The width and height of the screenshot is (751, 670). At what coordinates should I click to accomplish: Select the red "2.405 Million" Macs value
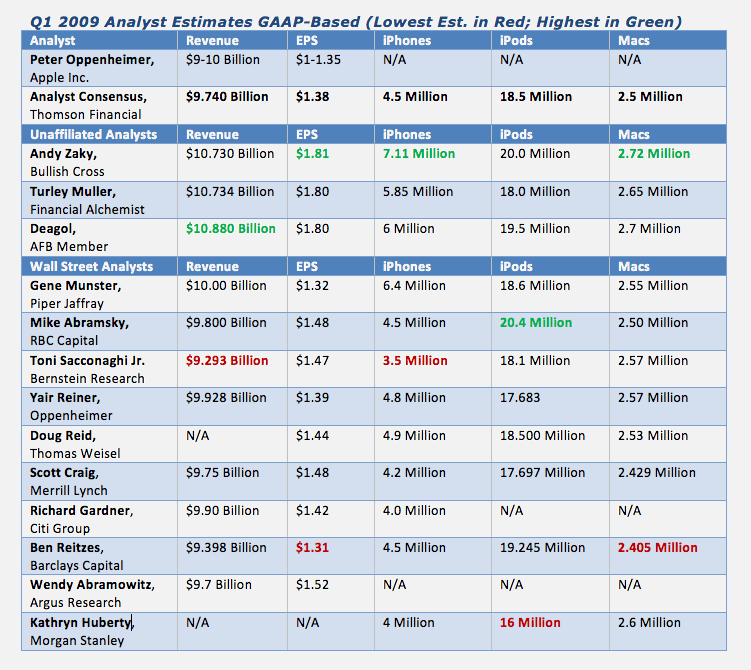click(658, 548)
